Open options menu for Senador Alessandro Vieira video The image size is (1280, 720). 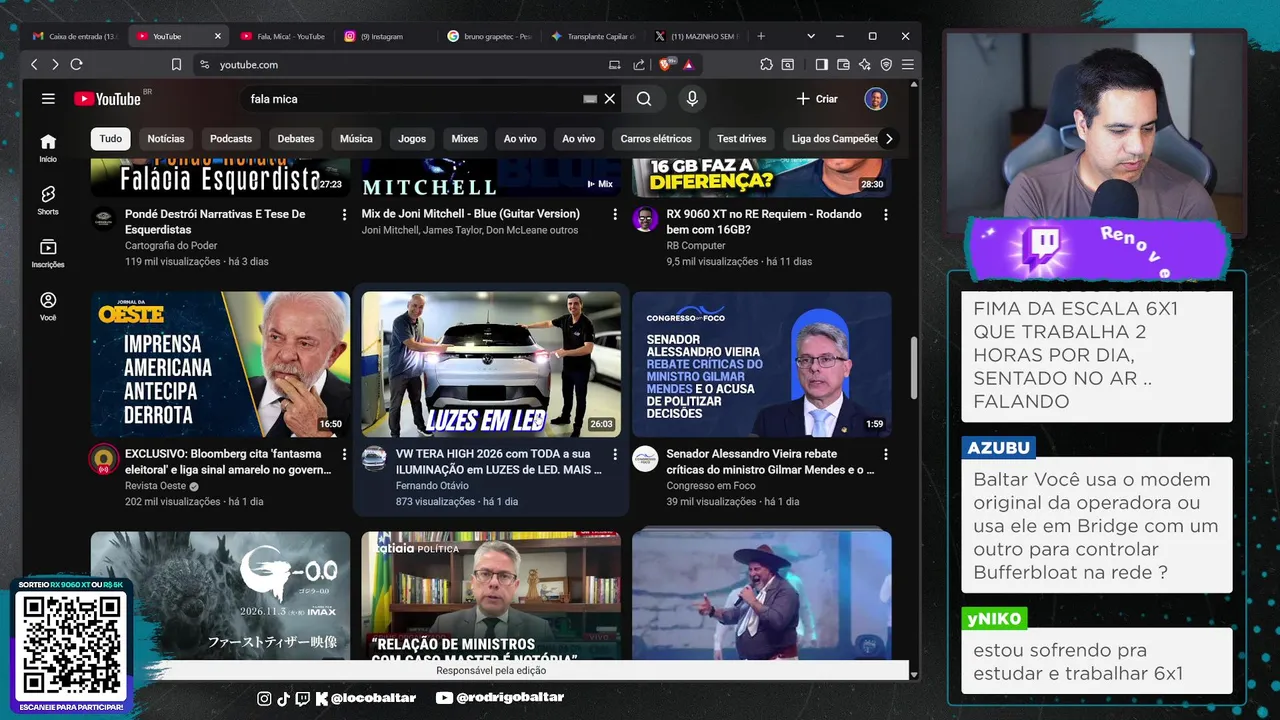coord(885,455)
